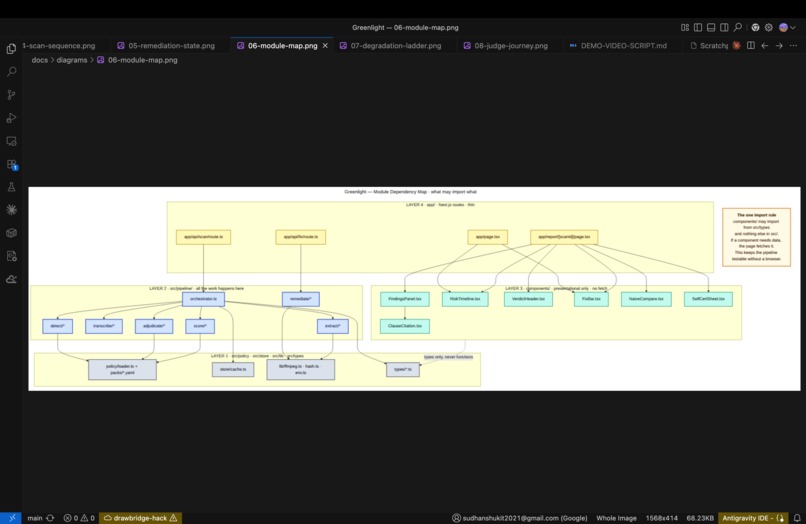
Task: Open the Testing flask view
Action: (11, 187)
